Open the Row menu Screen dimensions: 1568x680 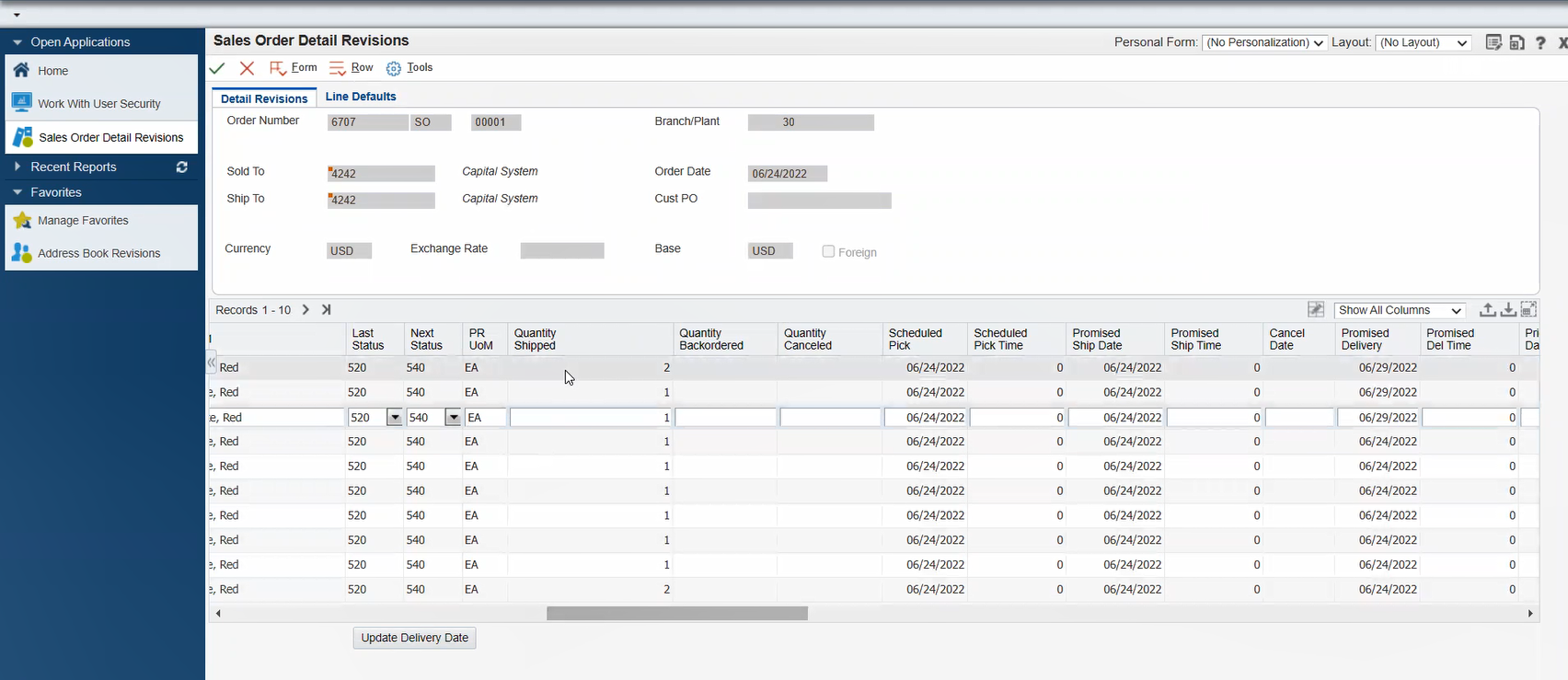[352, 68]
